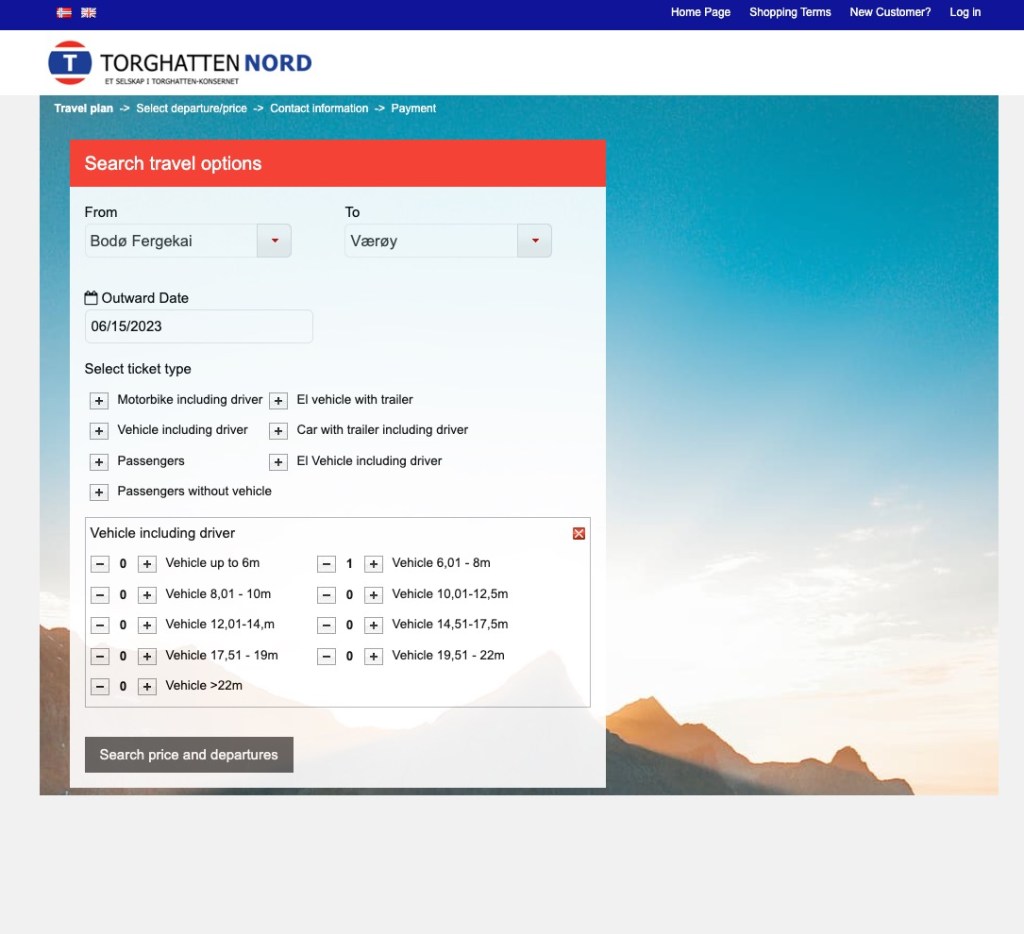Open the From port dropdown
This screenshot has width=1024, height=934.
click(x=274, y=241)
